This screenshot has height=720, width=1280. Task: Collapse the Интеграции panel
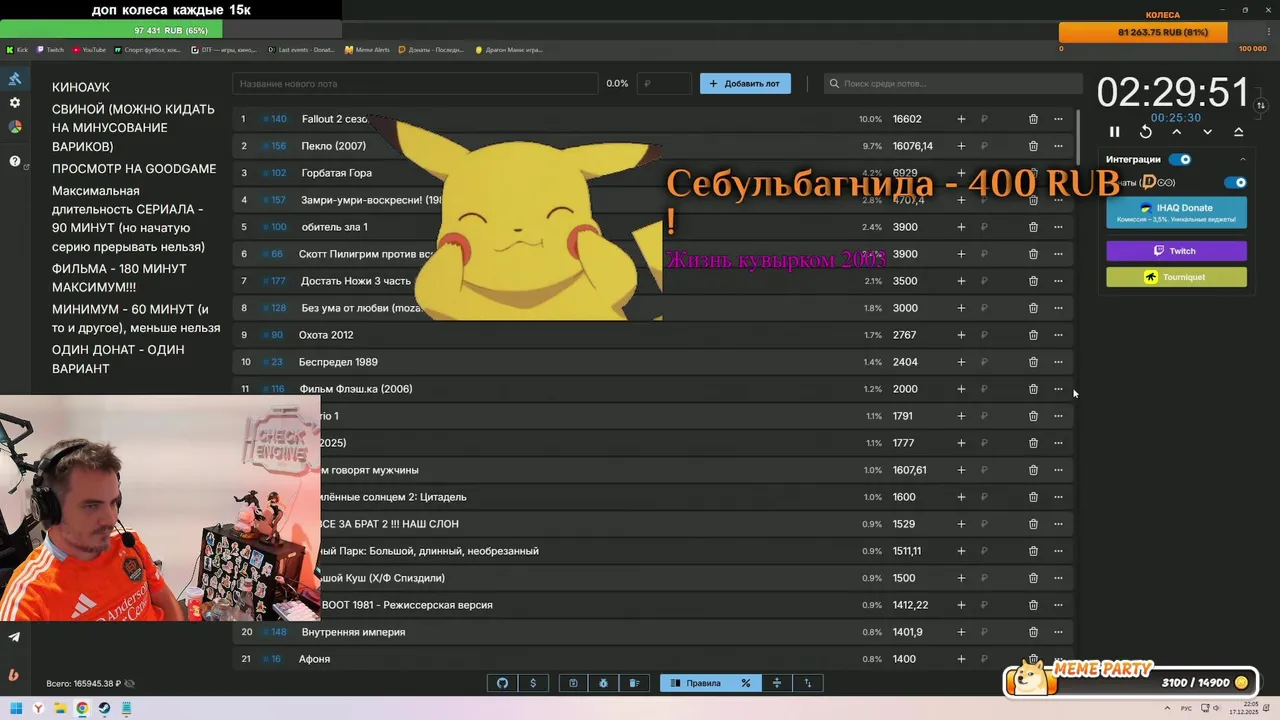[x=1242, y=159]
